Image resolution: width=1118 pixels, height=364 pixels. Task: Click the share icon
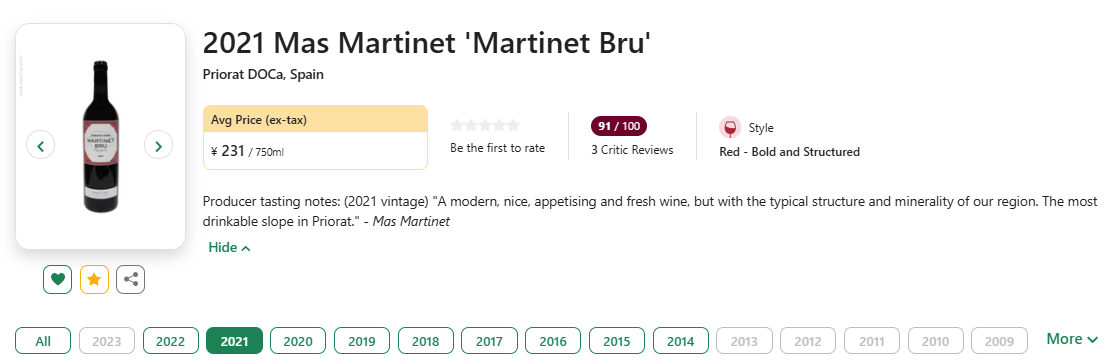point(130,279)
